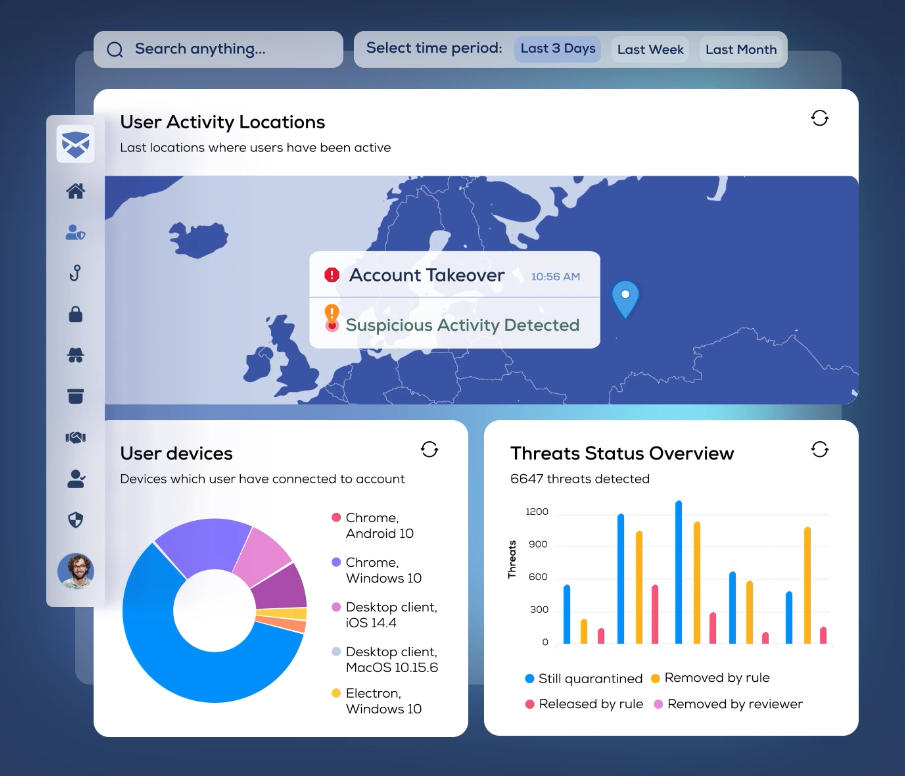Click the magnifier icon in search box
This screenshot has width=905, height=776.
click(x=115, y=50)
